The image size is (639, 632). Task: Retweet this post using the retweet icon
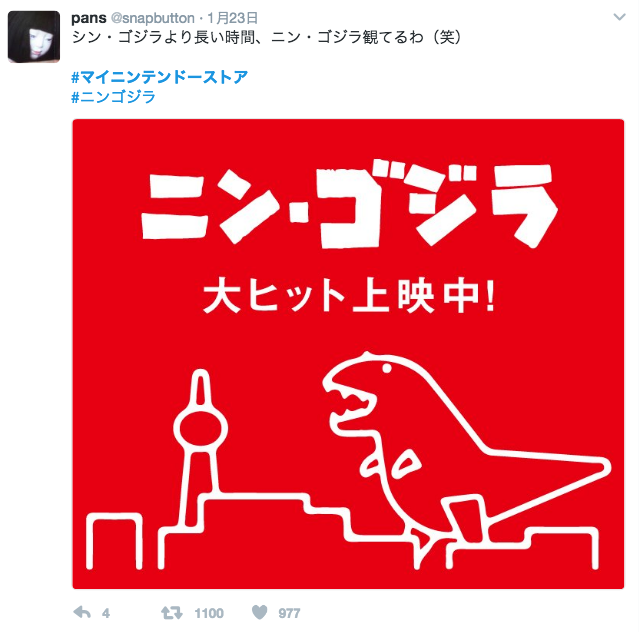click(x=172, y=612)
